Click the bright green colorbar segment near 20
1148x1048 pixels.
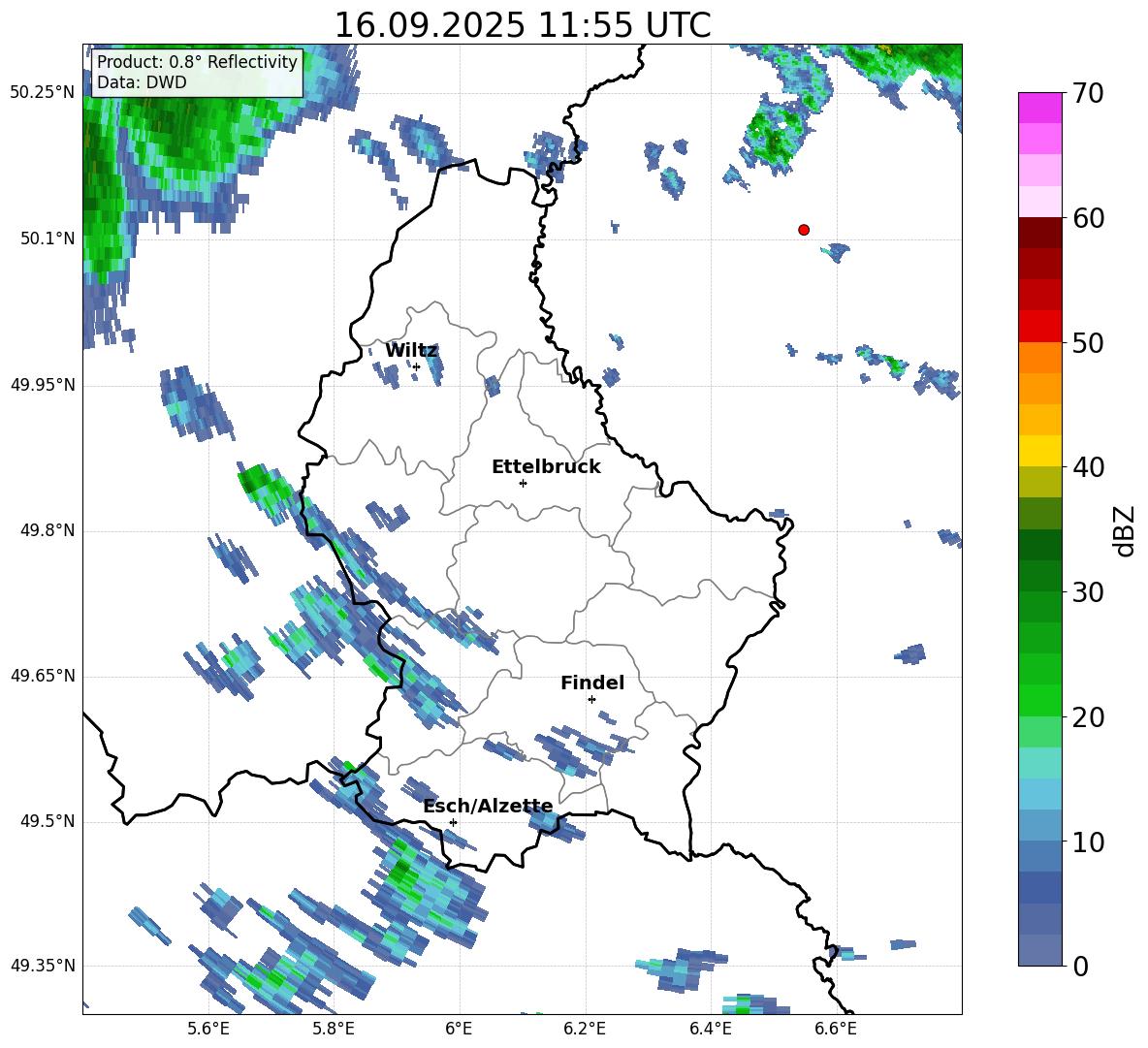coord(1039,700)
